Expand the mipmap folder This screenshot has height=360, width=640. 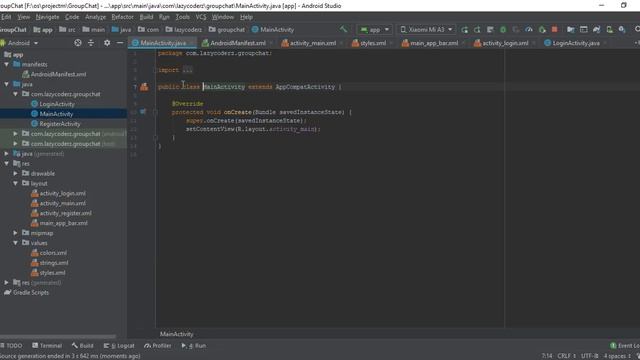coord(16,233)
